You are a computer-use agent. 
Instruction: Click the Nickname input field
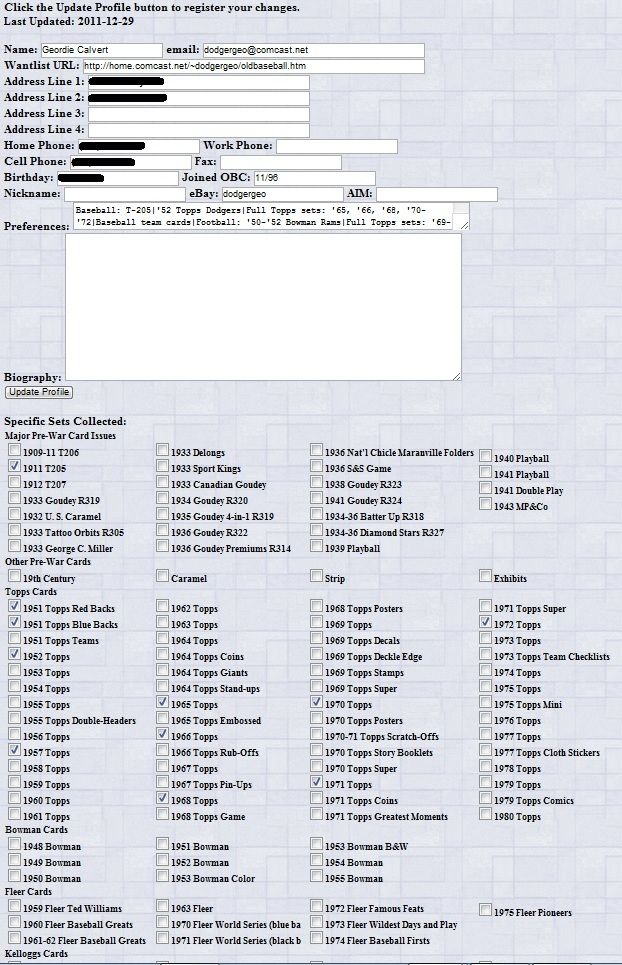point(124,194)
